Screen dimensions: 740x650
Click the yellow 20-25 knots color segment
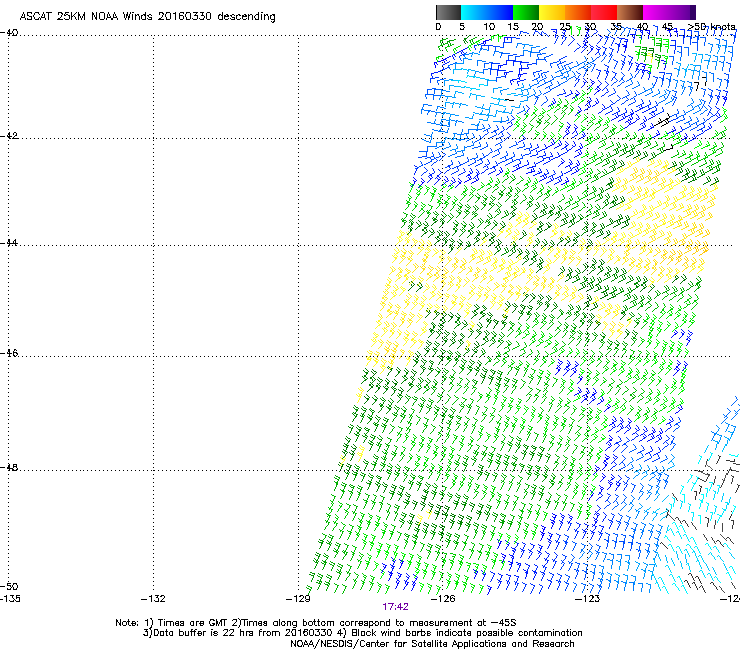pyautogui.click(x=552, y=12)
